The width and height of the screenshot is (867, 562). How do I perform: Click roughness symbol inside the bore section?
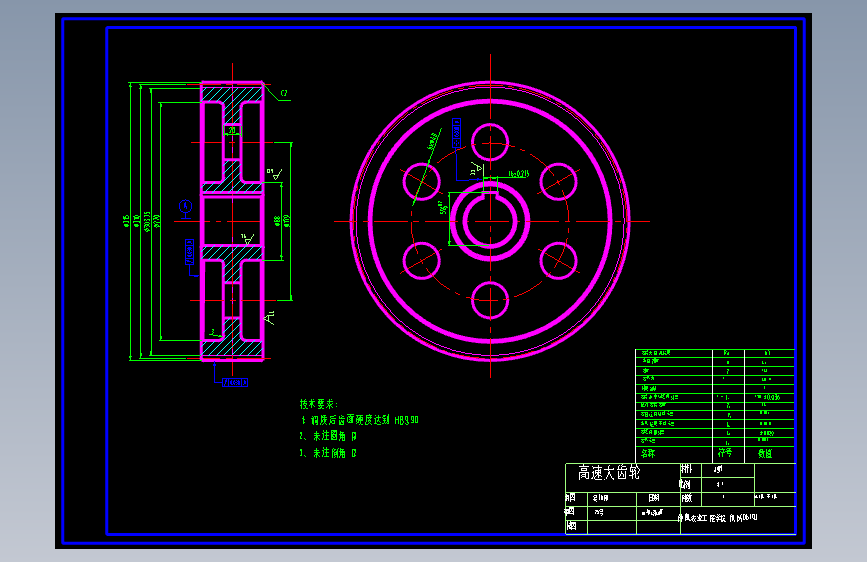247,239
